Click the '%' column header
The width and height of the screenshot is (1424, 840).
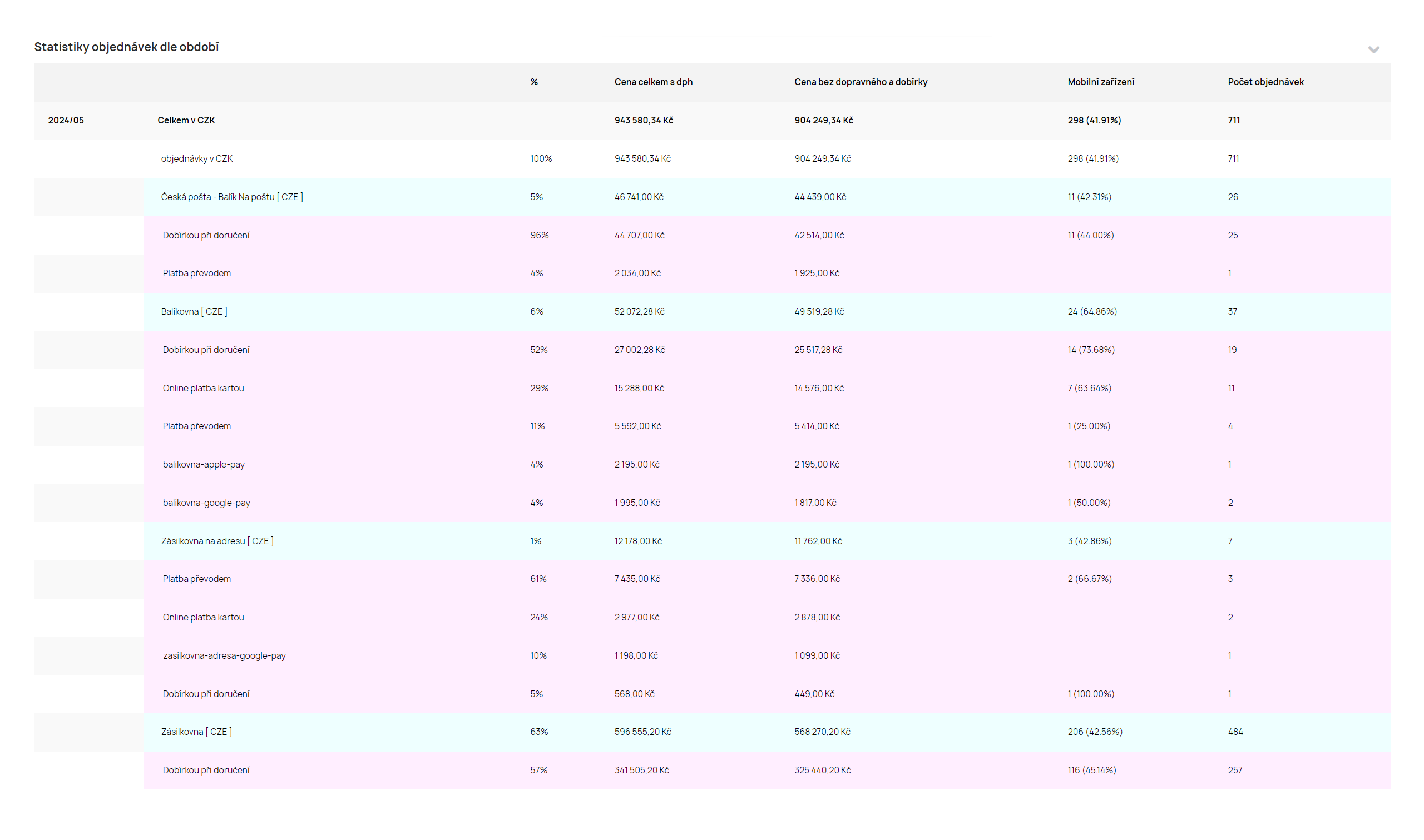pos(534,82)
